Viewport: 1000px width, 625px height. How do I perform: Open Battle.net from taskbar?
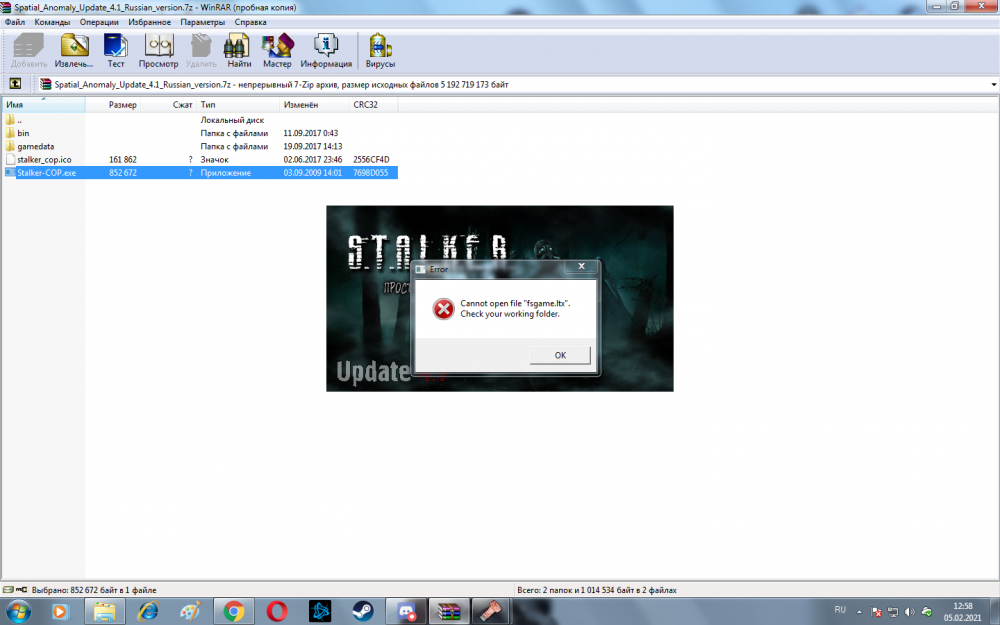(x=320, y=612)
